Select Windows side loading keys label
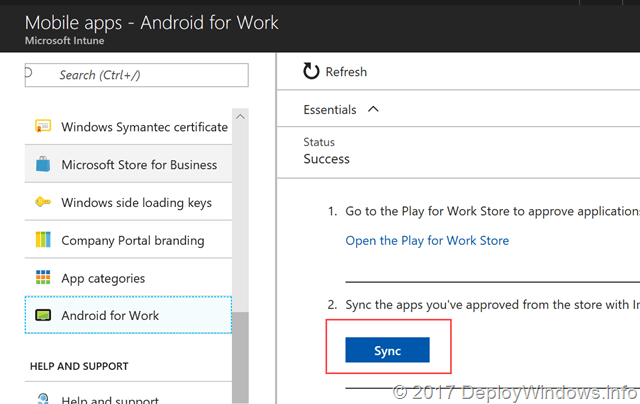 point(136,203)
